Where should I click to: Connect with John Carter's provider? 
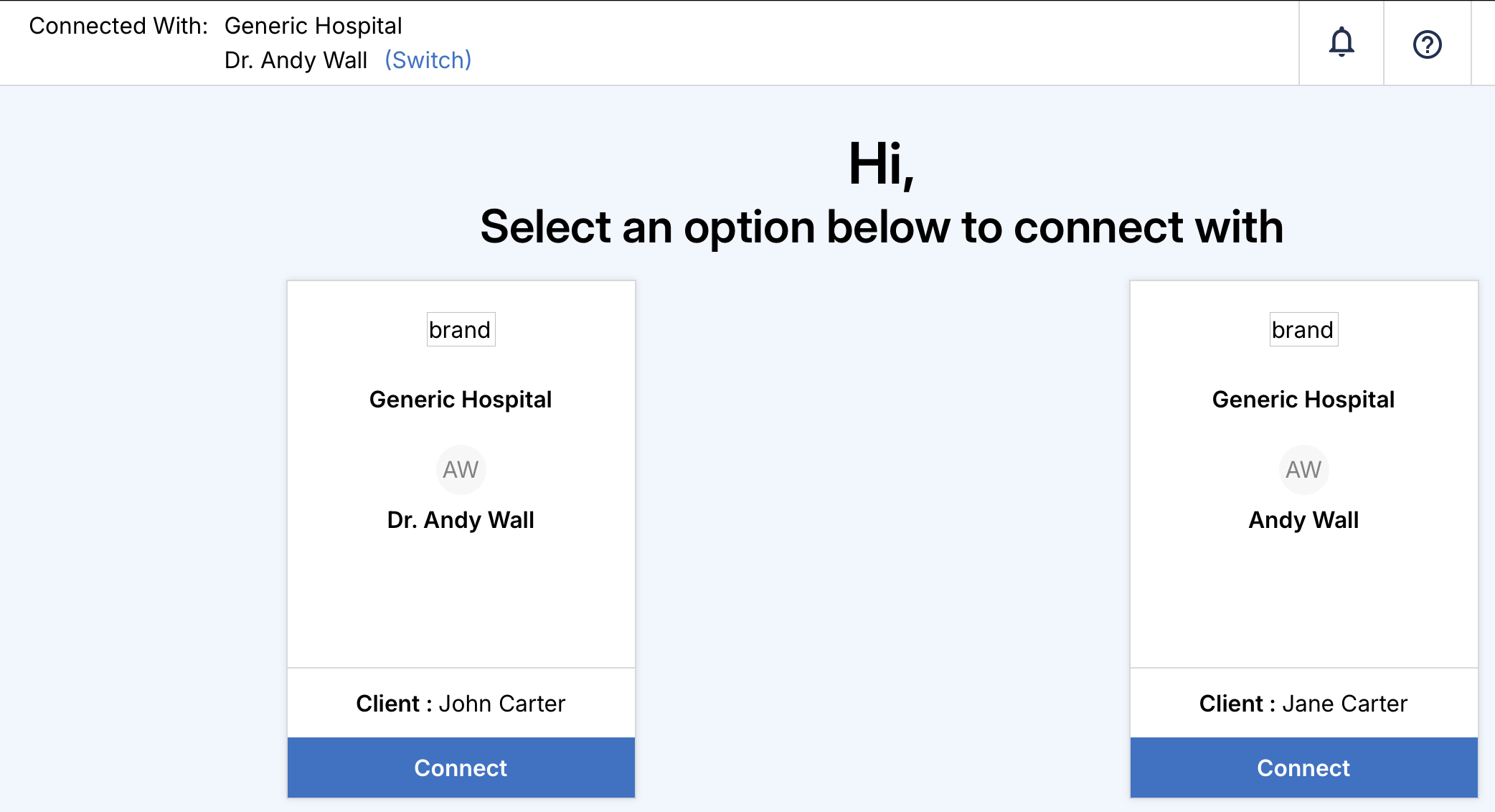click(x=461, y=768)
